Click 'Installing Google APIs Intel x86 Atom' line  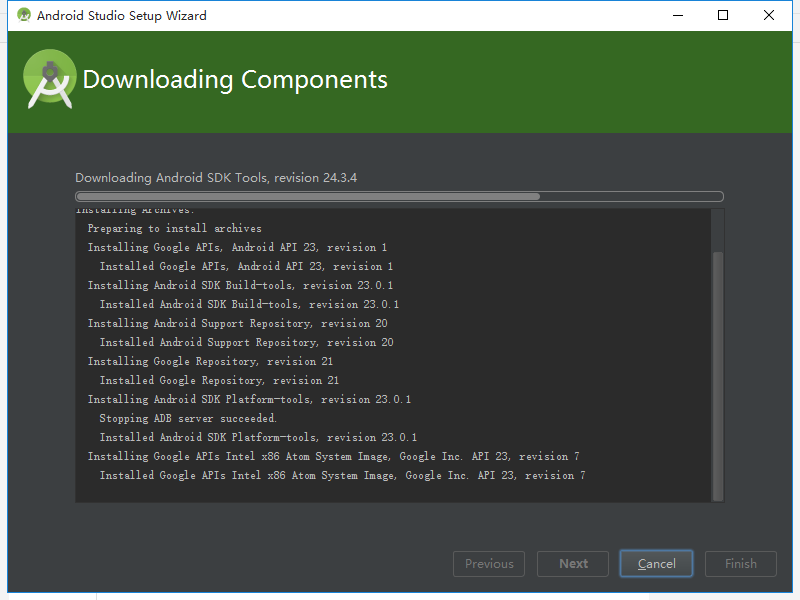click(x=334, y=456)
